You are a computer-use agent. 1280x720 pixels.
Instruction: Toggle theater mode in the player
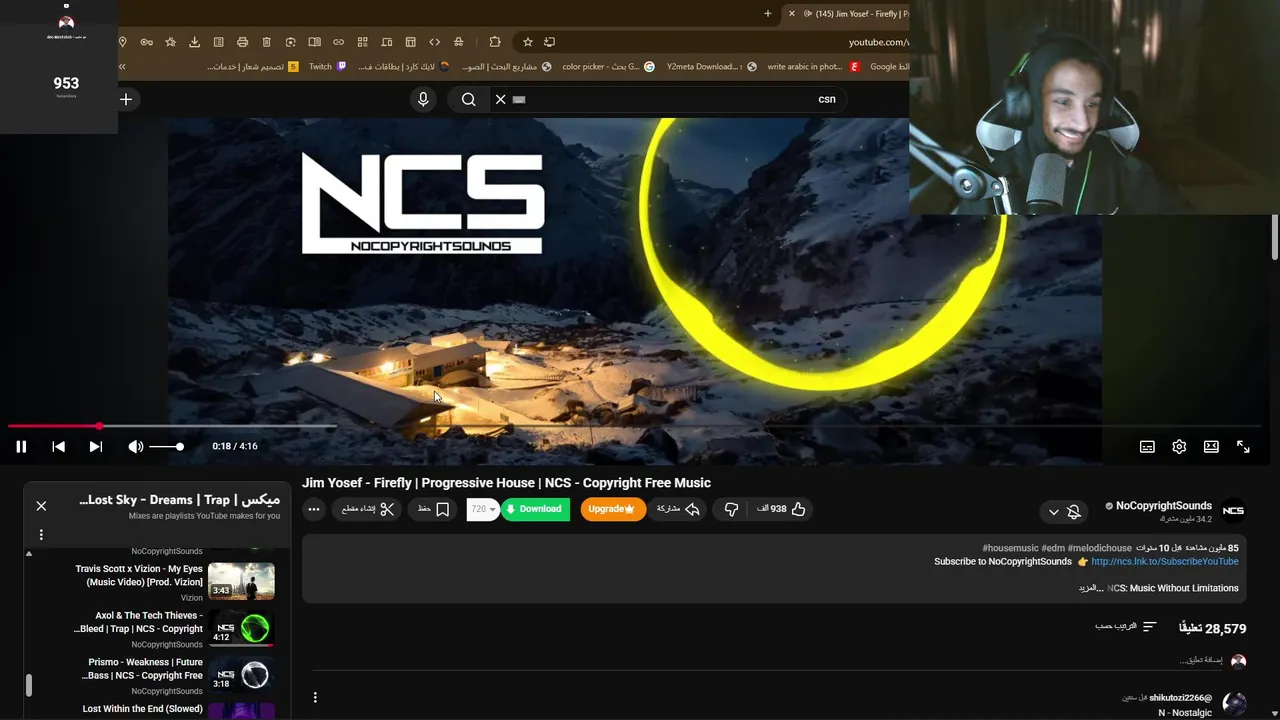click(1211, 447)
